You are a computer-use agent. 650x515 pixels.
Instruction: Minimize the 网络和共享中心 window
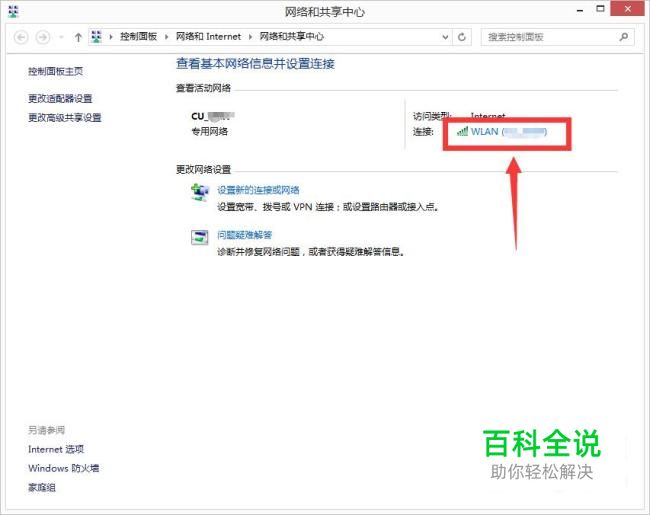(x=580, y=10)
